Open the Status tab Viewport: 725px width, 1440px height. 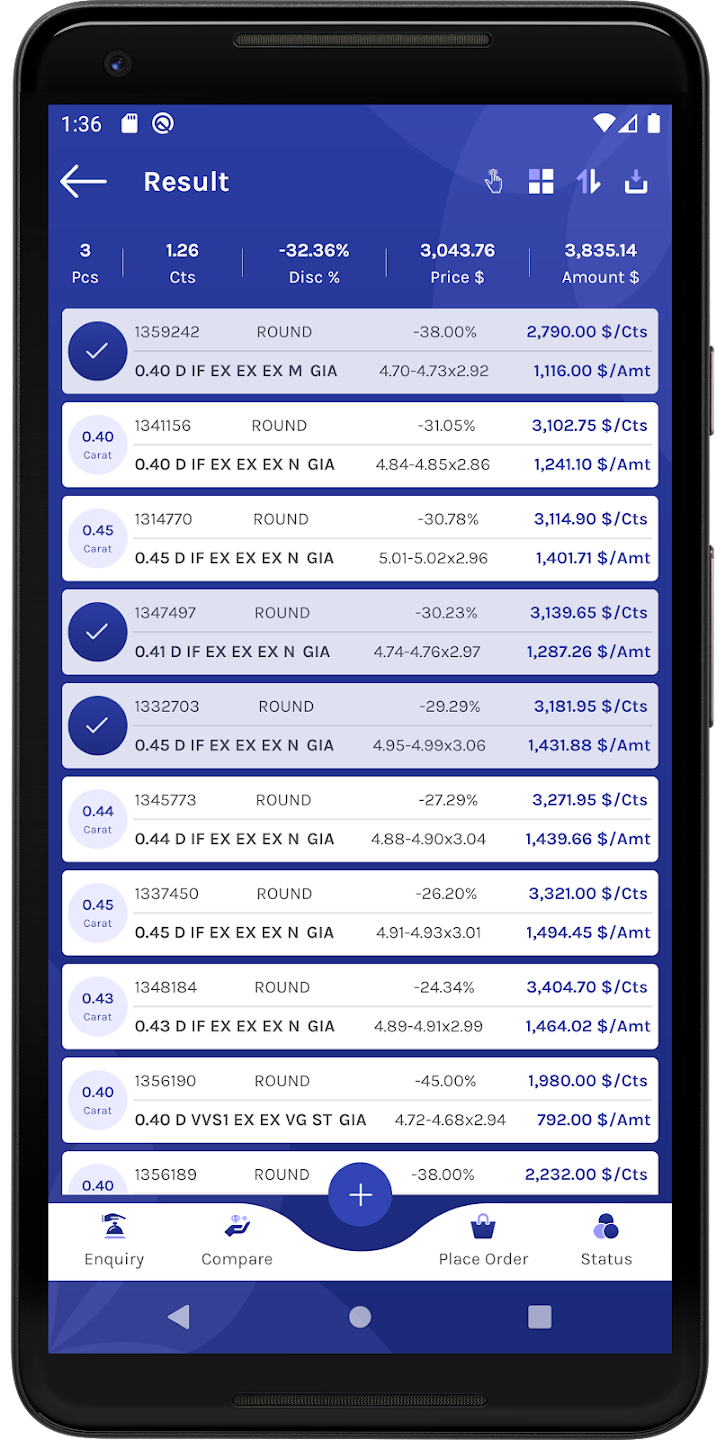(606, 1241)
